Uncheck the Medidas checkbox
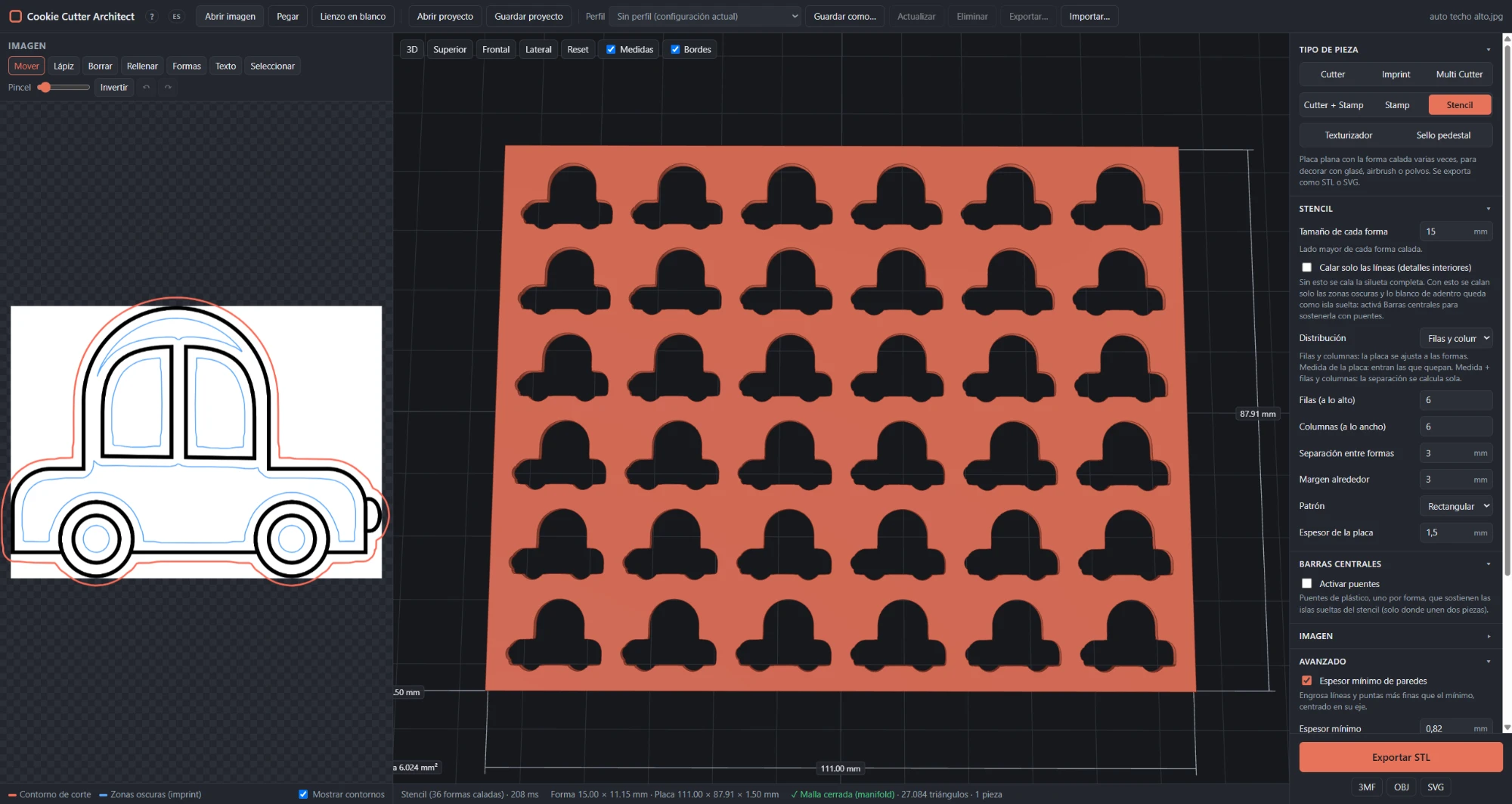 click(x=611, y=50)
